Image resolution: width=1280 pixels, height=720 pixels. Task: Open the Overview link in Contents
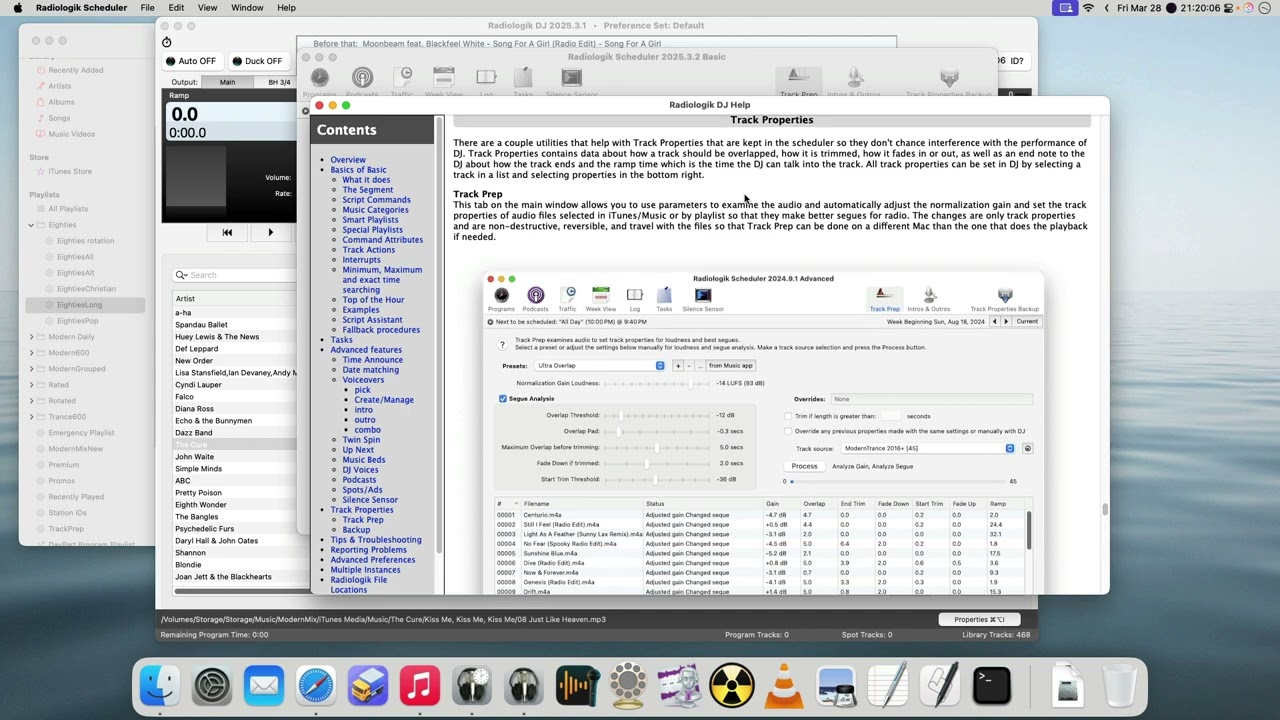point(348,160)
